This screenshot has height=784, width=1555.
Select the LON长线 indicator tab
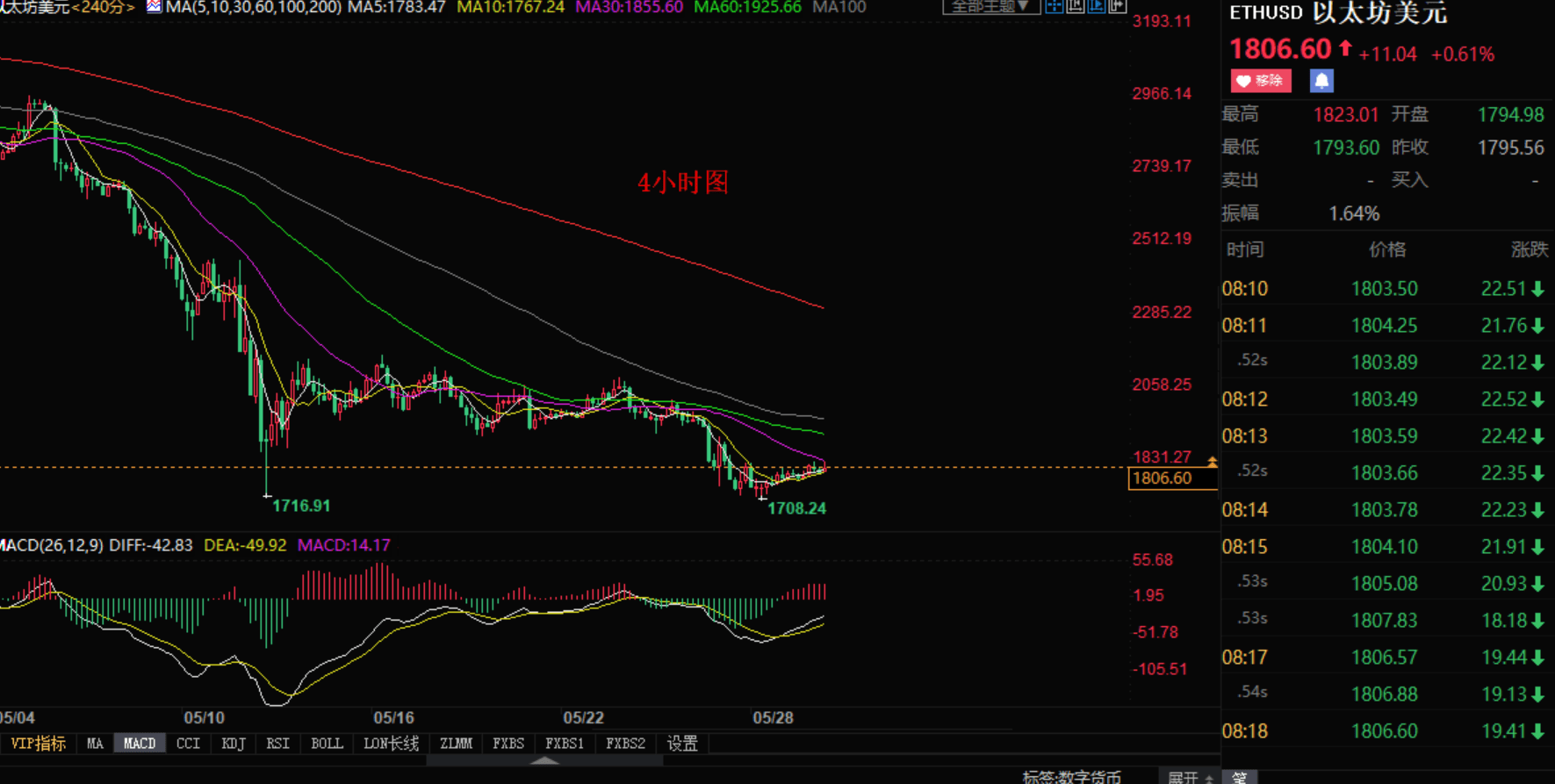(391, 744)
